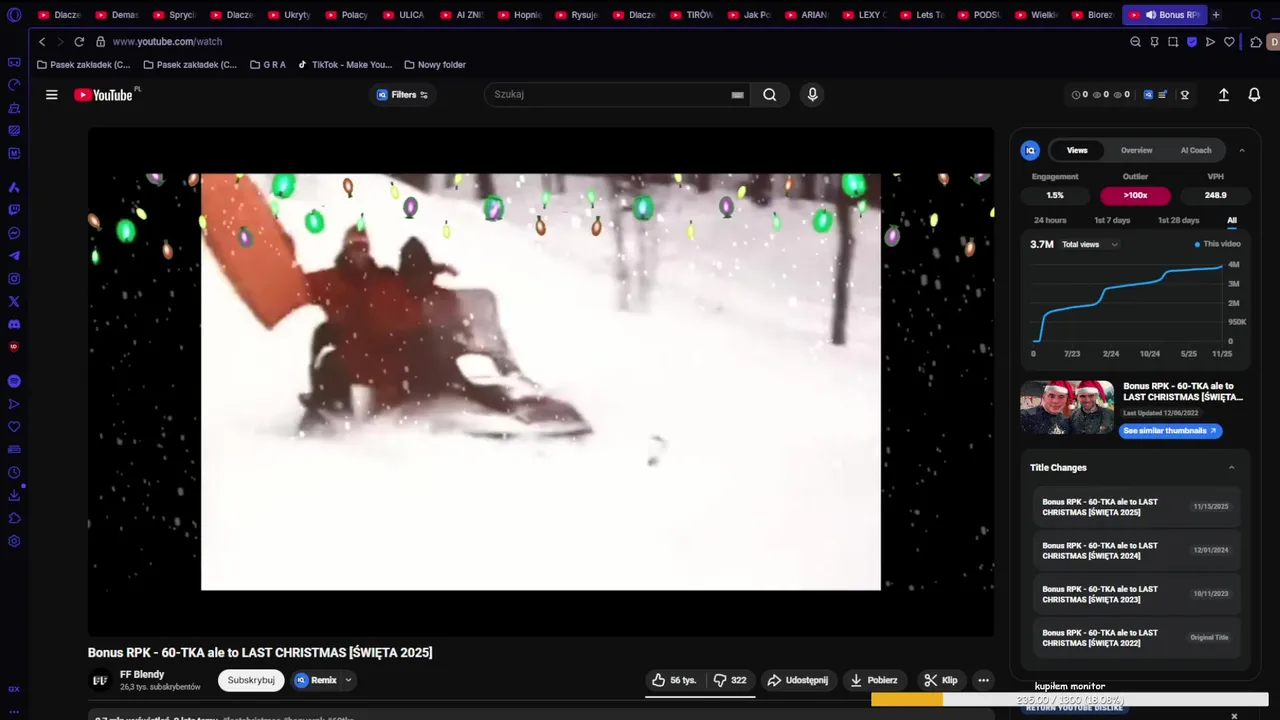Open YouTube notifications bell
1280x720 pixels.
point(1254,95)
